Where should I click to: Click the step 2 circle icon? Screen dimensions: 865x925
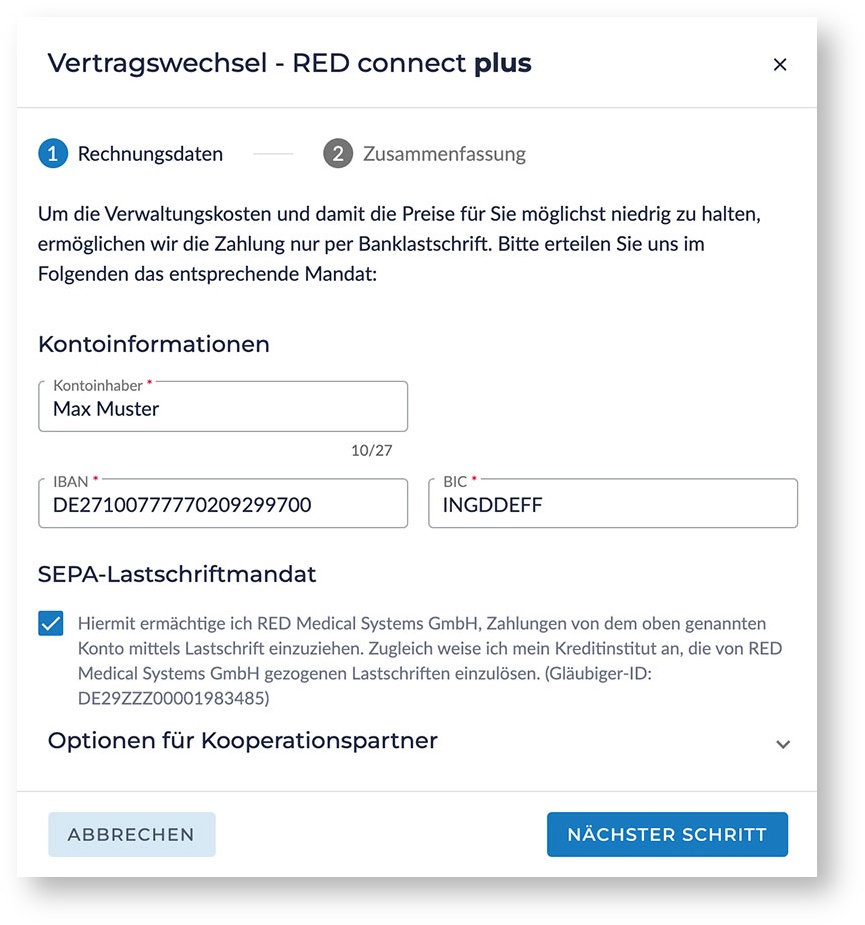[x=338, y=154]
